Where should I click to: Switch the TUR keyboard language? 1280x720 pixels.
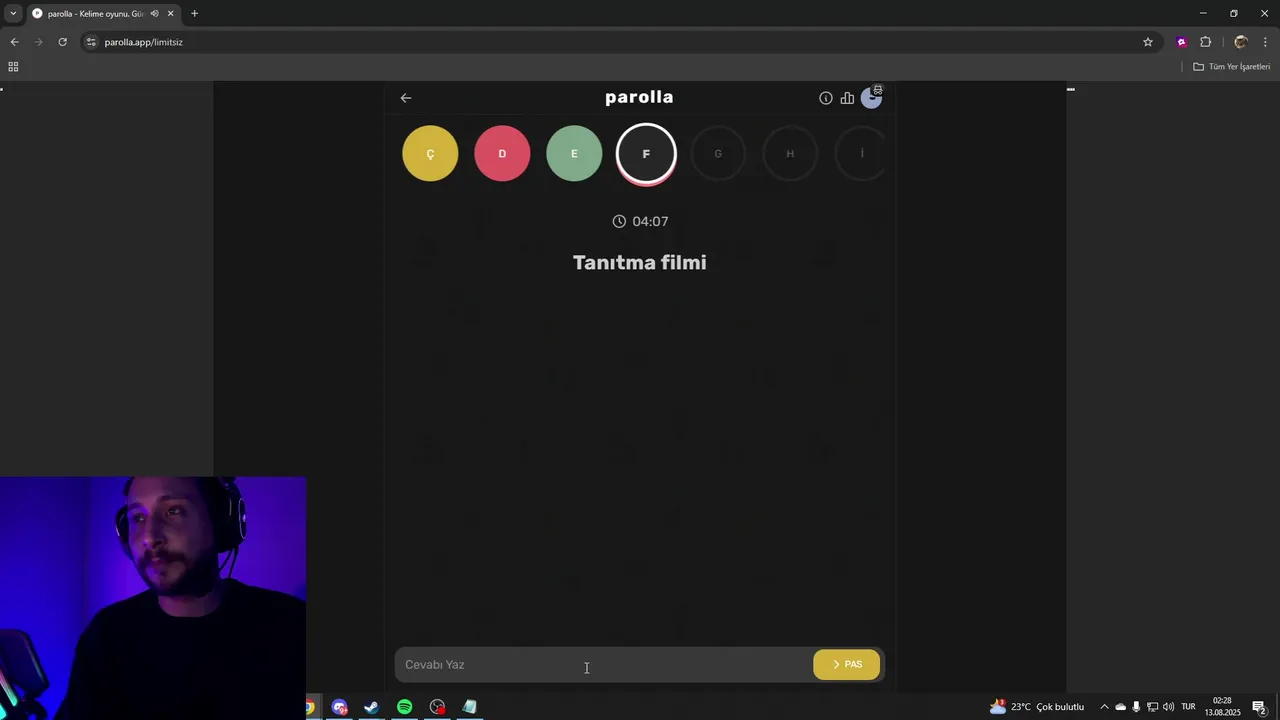[x=1188, y=707]
